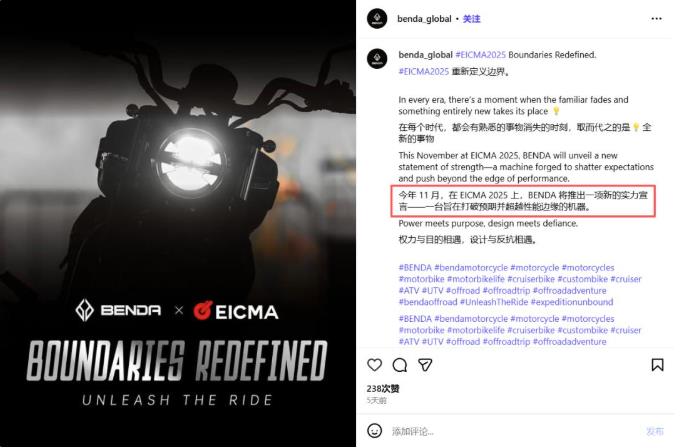Open the Boundaries Redefined post image
The image size is (687, 448).
[x=178, y=223]
